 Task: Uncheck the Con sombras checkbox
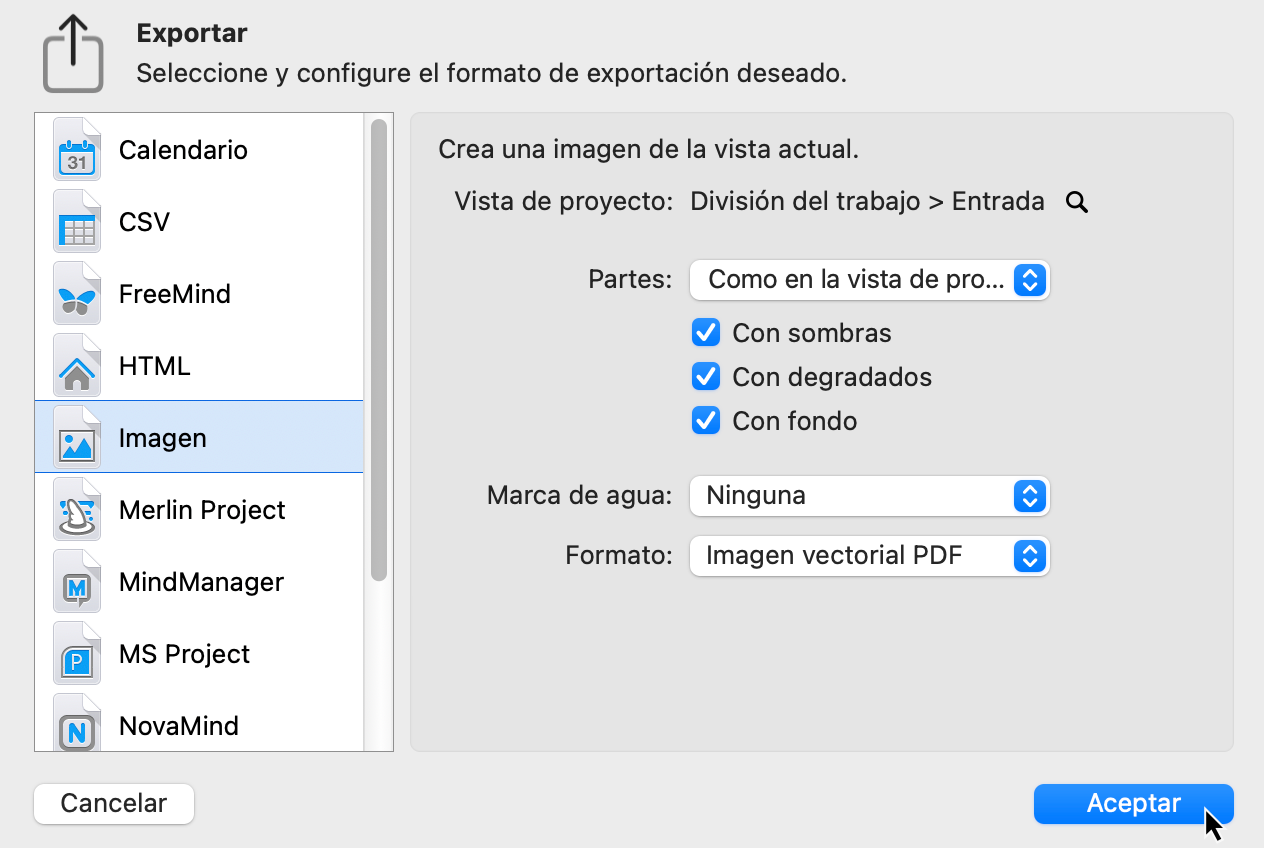coord(706,332)
